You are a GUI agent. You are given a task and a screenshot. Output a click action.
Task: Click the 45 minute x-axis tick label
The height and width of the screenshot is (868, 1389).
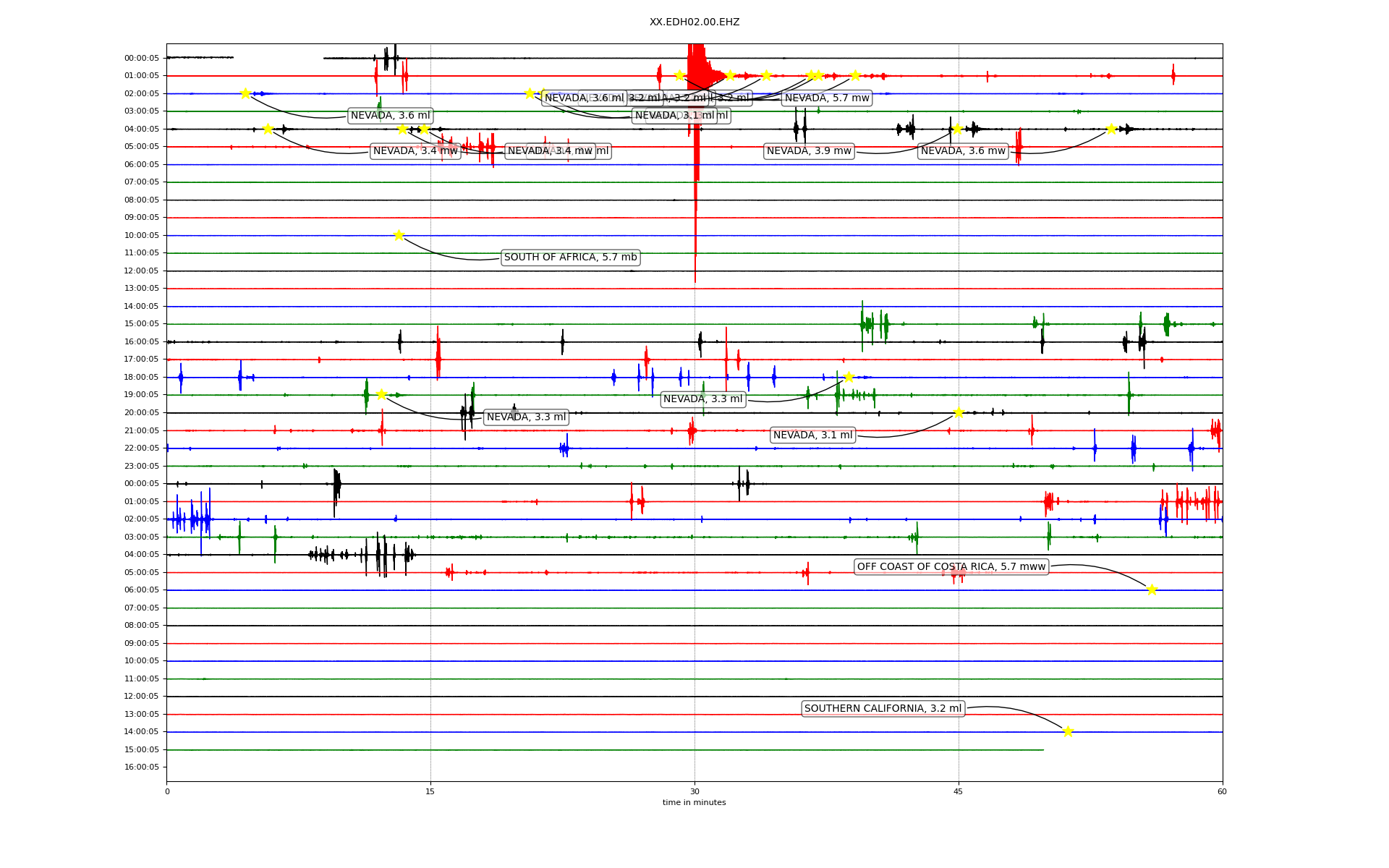[x=959, y=791]
